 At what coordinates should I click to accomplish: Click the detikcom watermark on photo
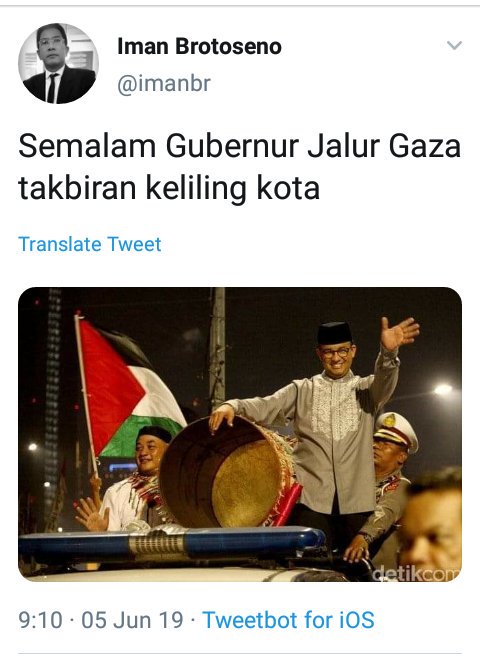point(416,573)
